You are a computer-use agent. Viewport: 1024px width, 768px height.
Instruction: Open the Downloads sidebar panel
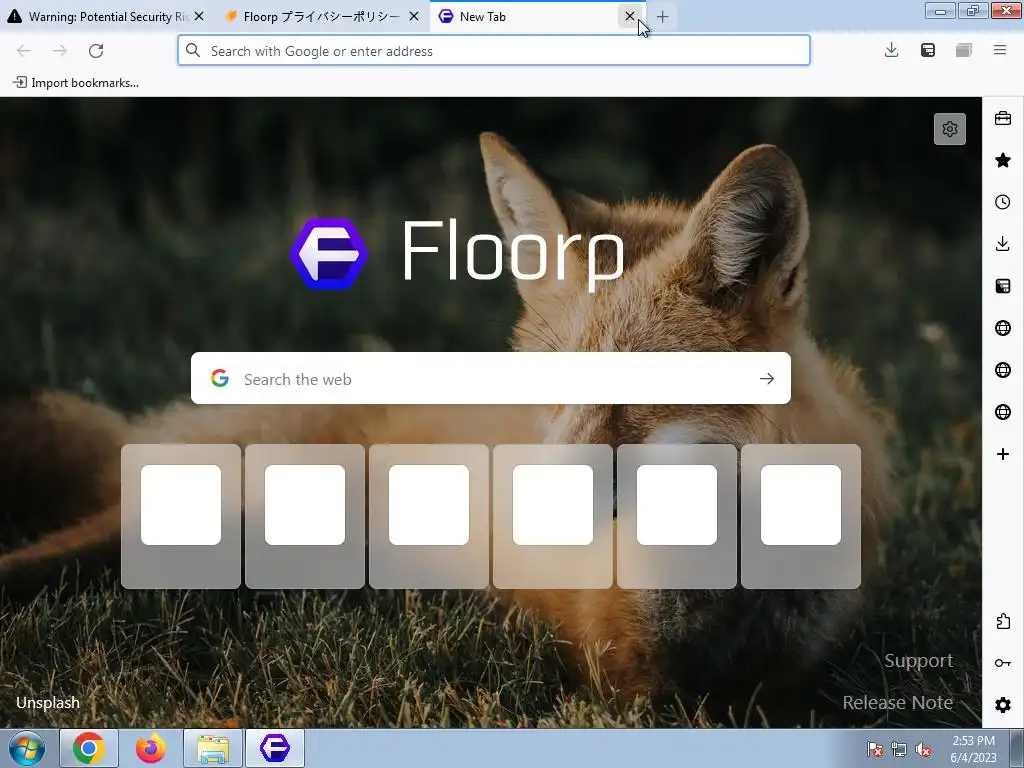tap(1002, 244)
